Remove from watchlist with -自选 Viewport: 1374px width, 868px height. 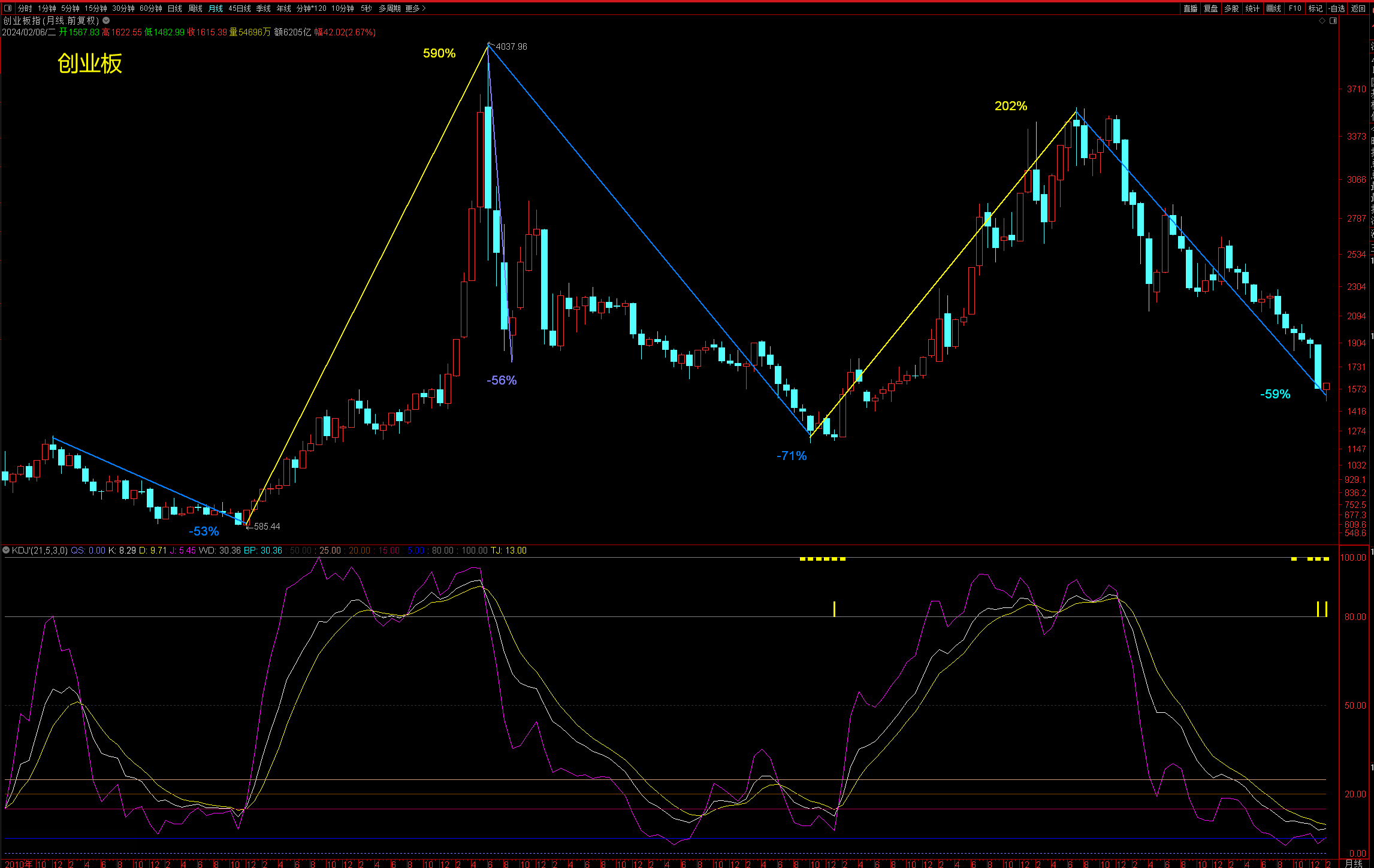1336,8
